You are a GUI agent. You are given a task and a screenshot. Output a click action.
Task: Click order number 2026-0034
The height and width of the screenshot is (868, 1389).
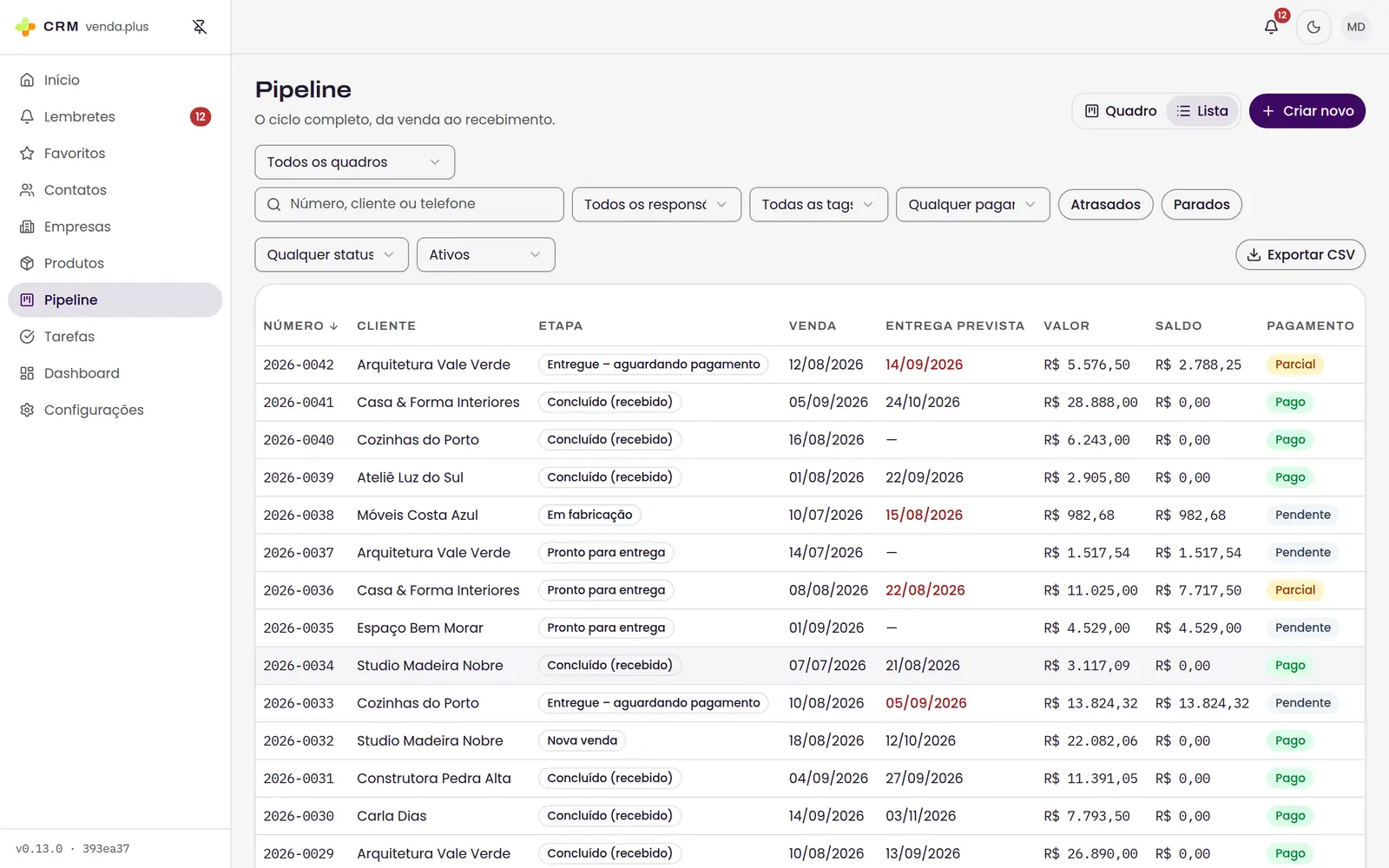pyautogui.click(x=299, y=666)
